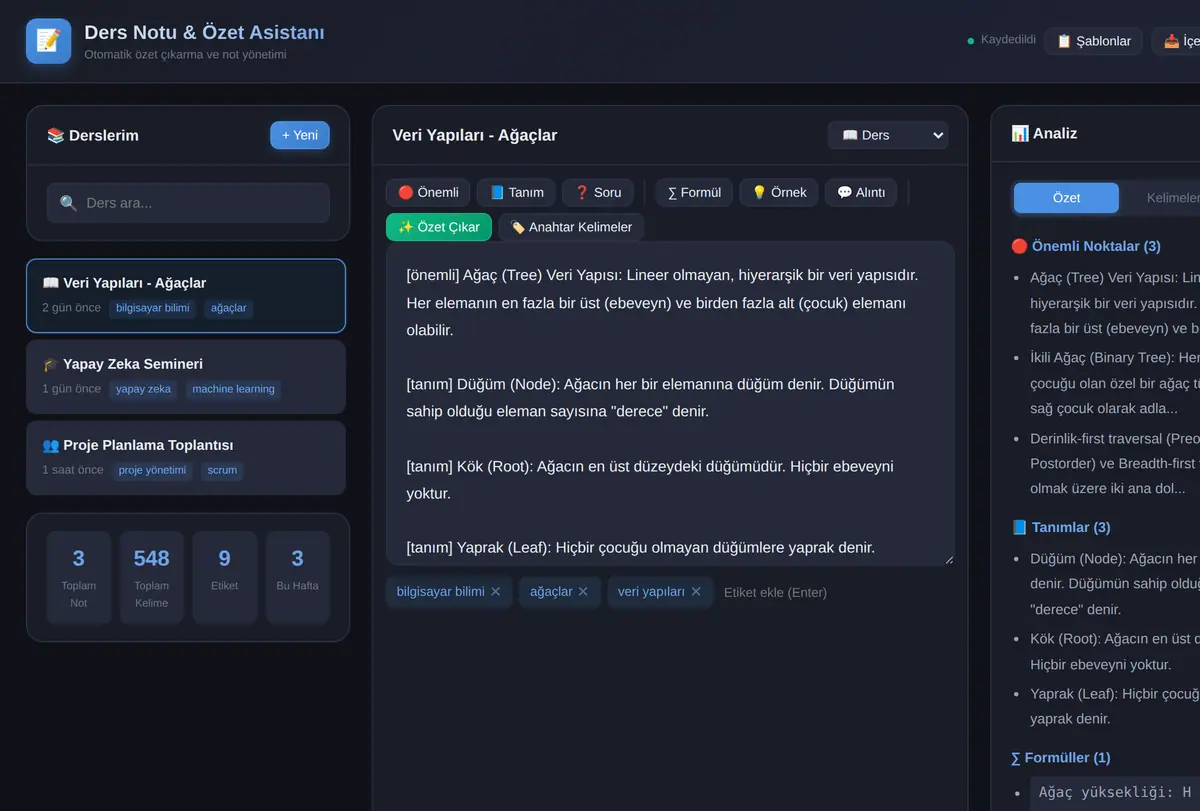
Task: Insert an Önemli marker
Action: (428, 192)
